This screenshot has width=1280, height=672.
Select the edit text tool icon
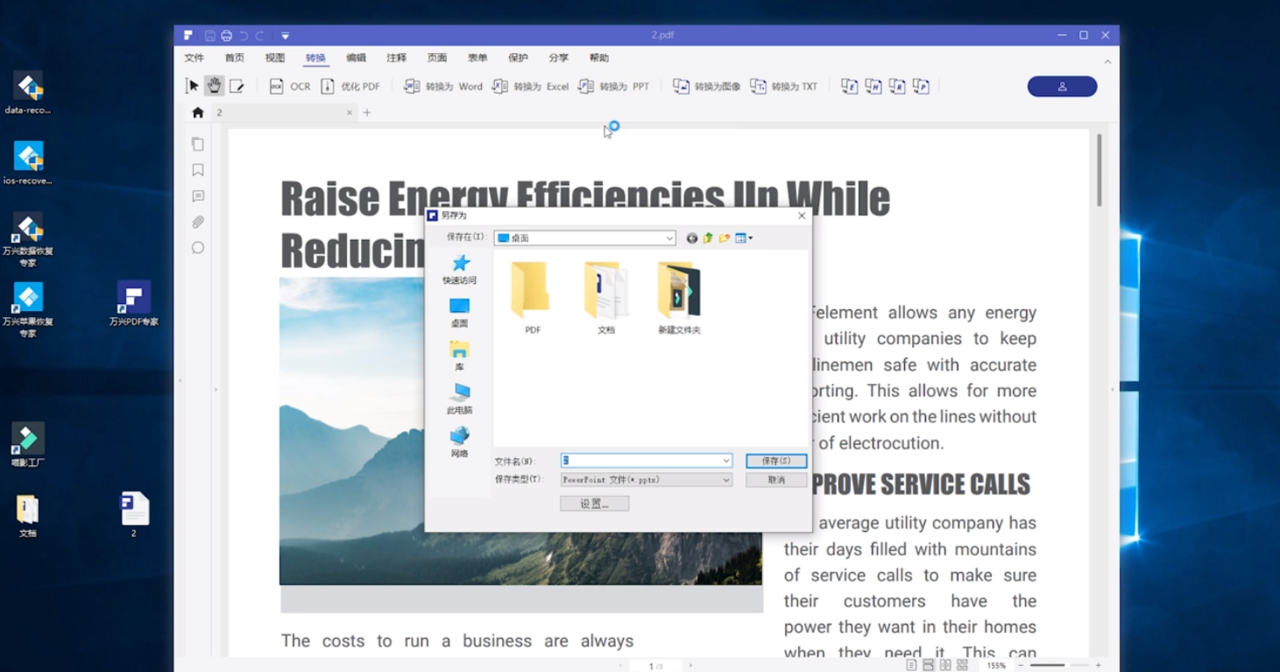(x=237, y=86)
